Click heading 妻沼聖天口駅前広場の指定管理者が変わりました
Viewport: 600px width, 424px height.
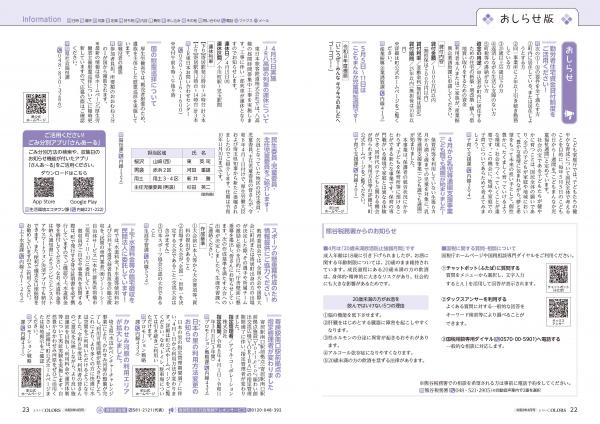click(275, 354)
